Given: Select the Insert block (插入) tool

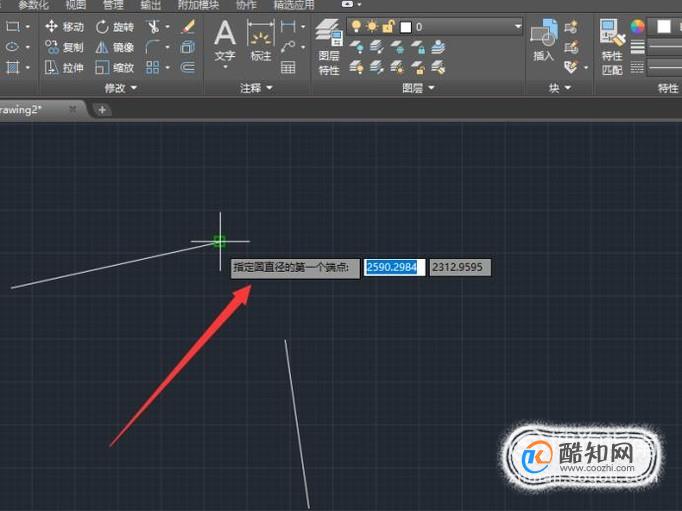Looking at the screenshot, I should click(544, 40).
